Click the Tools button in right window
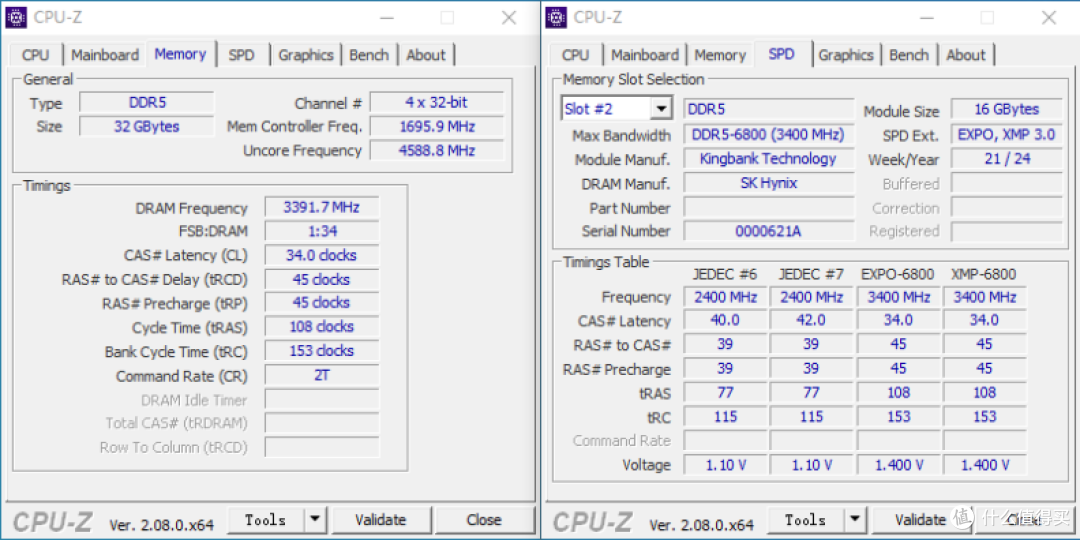Screen dimensions: 1080x540 coord(806,520)
